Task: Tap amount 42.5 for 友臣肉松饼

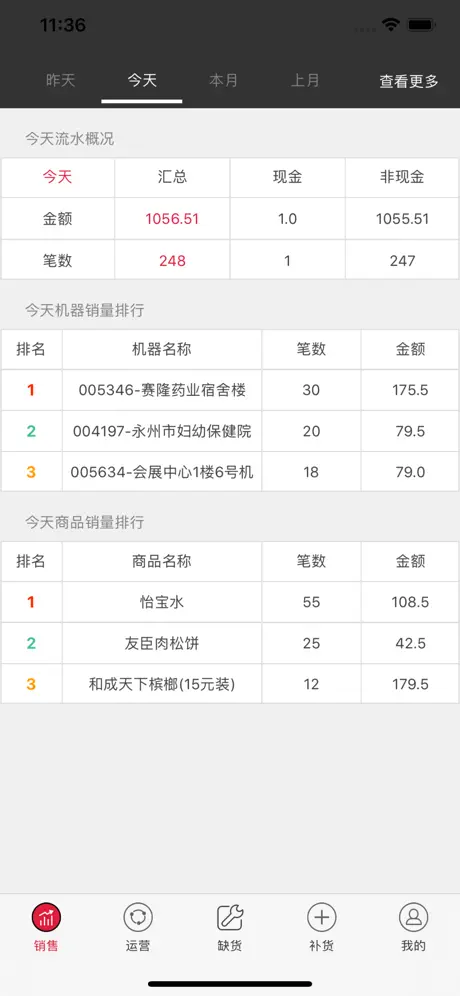Action: [x=410, y=643]
